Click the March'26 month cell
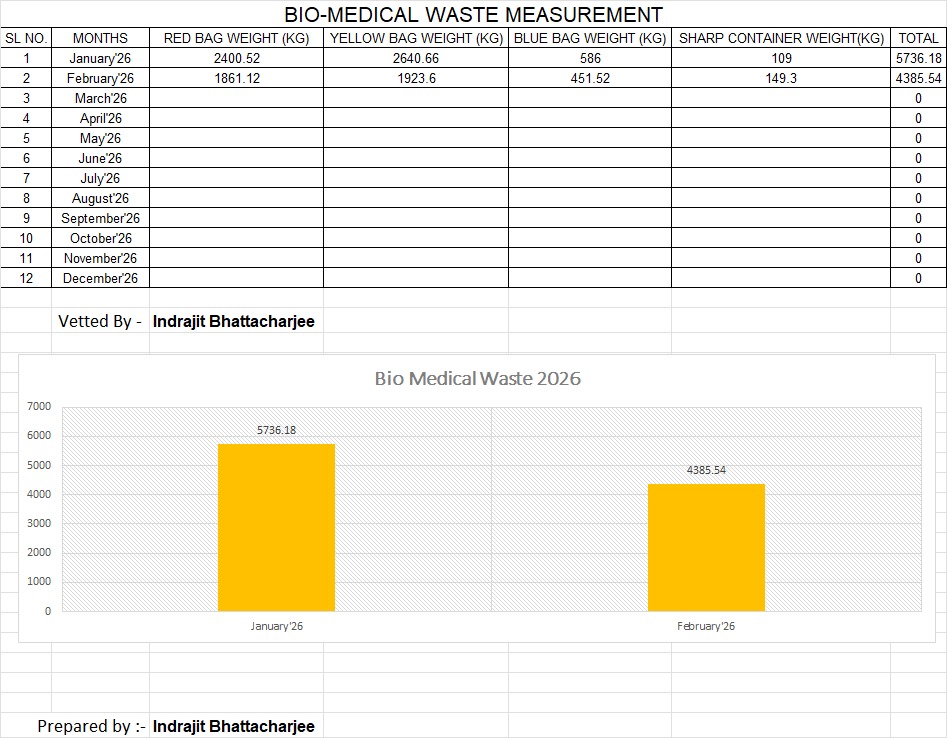 pyautogui.click(x=100, y=98)
